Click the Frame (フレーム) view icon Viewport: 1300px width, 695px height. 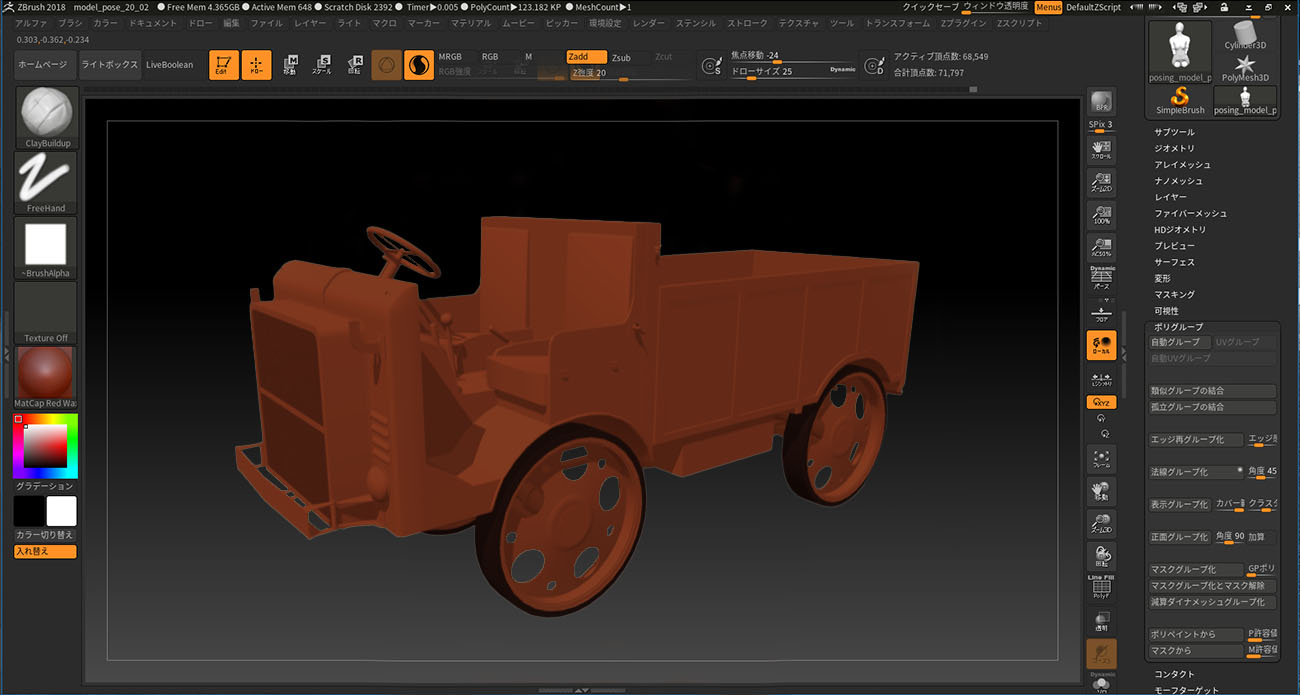pos(1101,459)
